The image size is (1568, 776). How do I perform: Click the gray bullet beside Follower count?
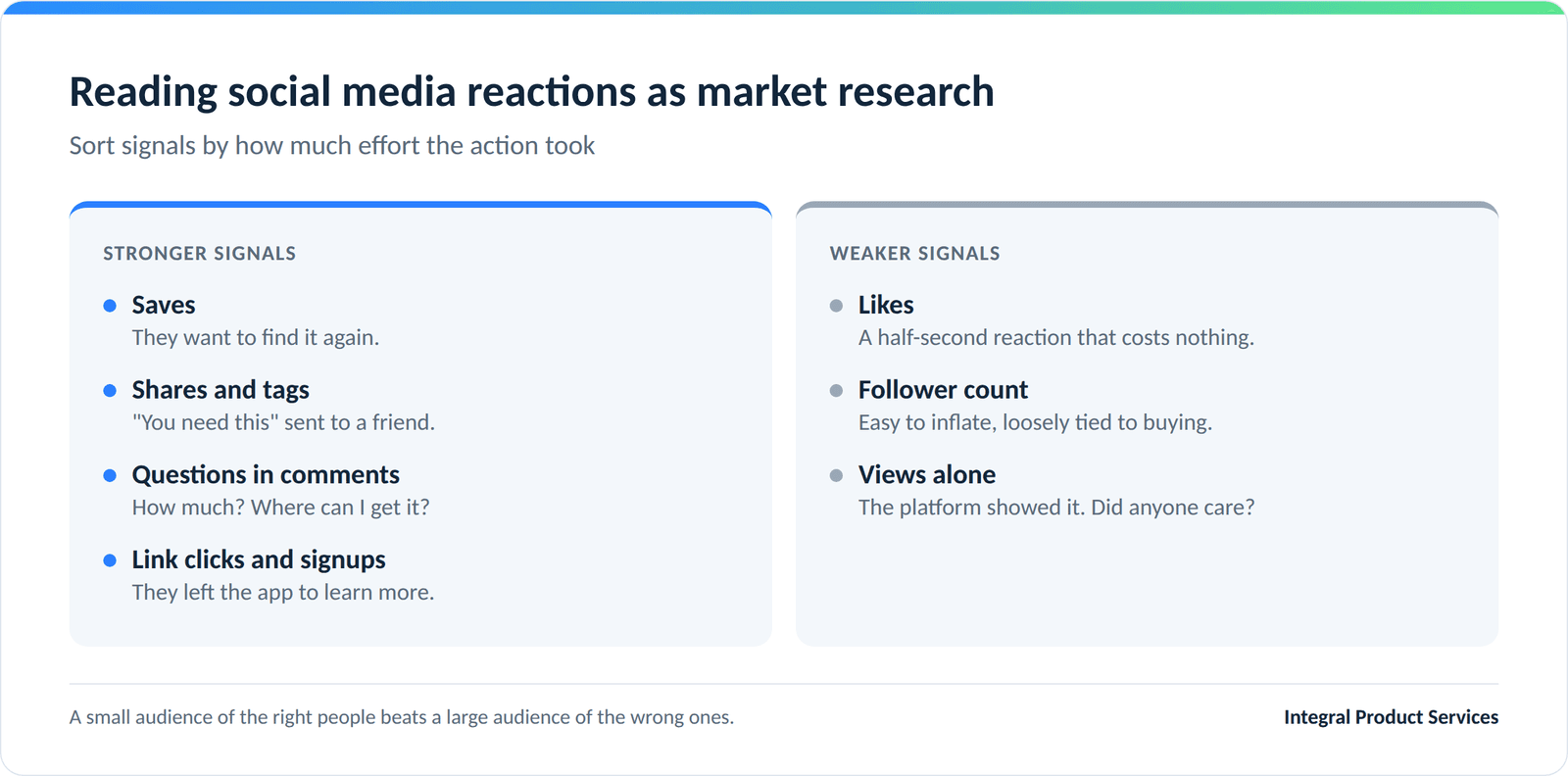(x=836, y=391)
